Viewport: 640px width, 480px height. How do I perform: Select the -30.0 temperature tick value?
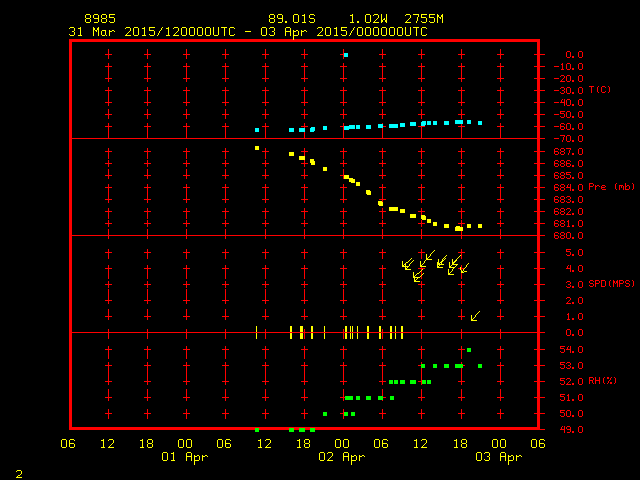568,91
